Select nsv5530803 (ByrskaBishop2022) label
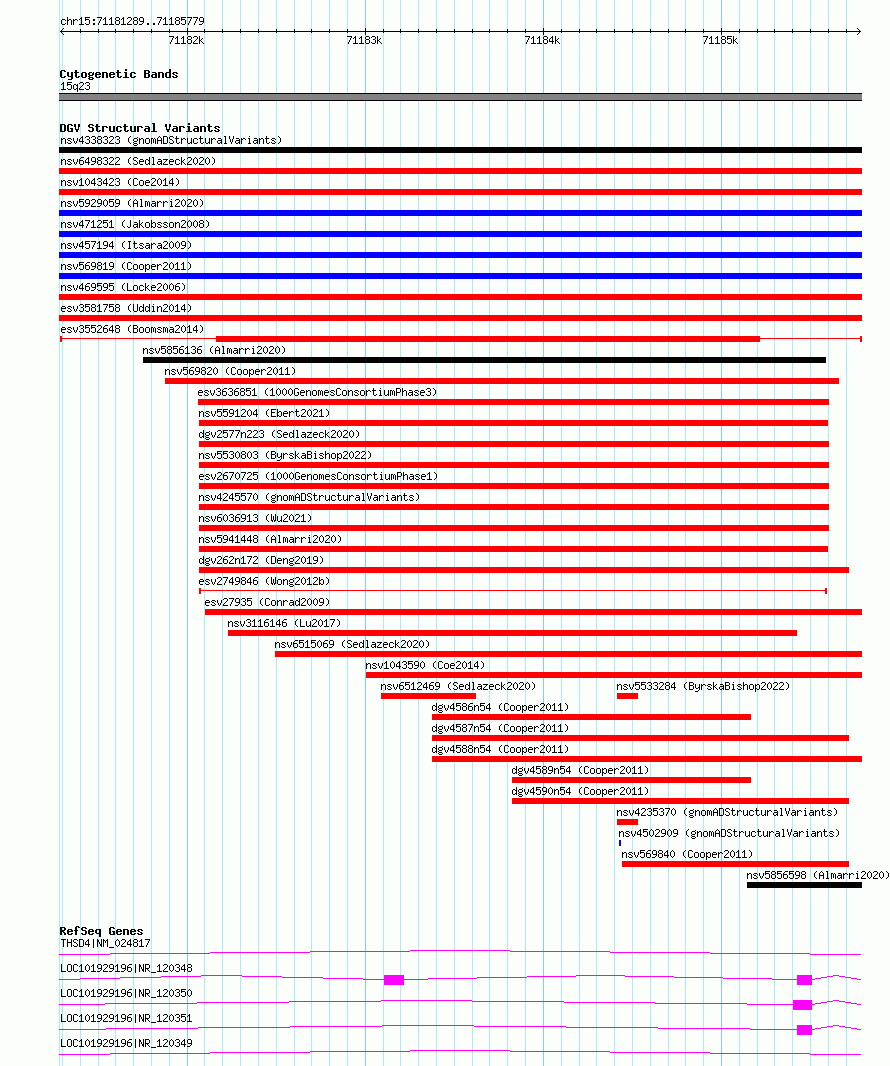Viewport: 890px width, 1066px height. point(286,456)
